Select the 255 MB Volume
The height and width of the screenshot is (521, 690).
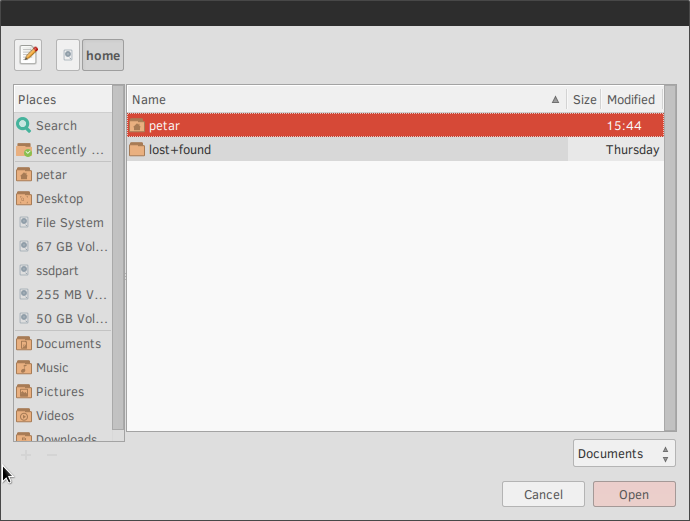[x=71, y=295]
